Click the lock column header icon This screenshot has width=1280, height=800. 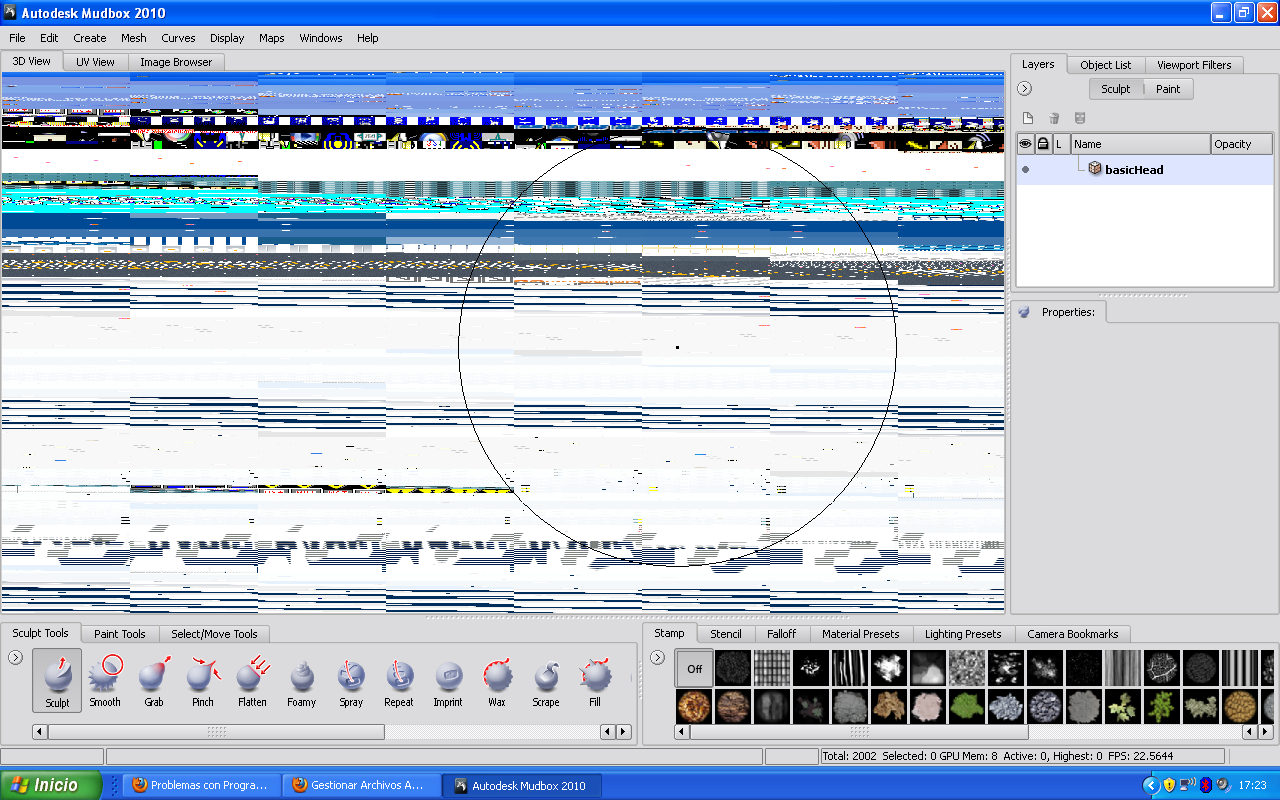(x=1043, y=144)
